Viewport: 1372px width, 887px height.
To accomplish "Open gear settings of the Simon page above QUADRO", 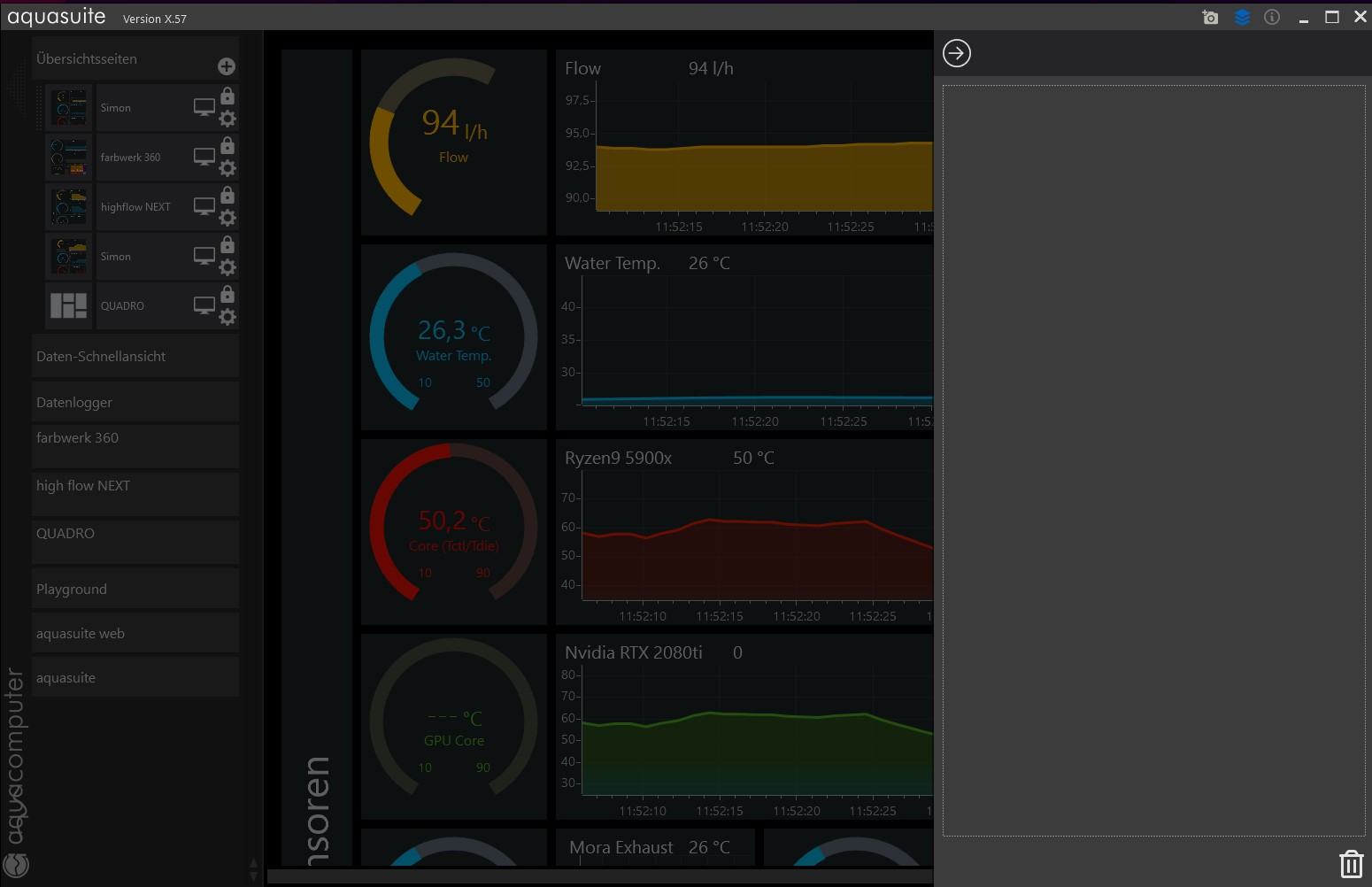I will (227, 267).
